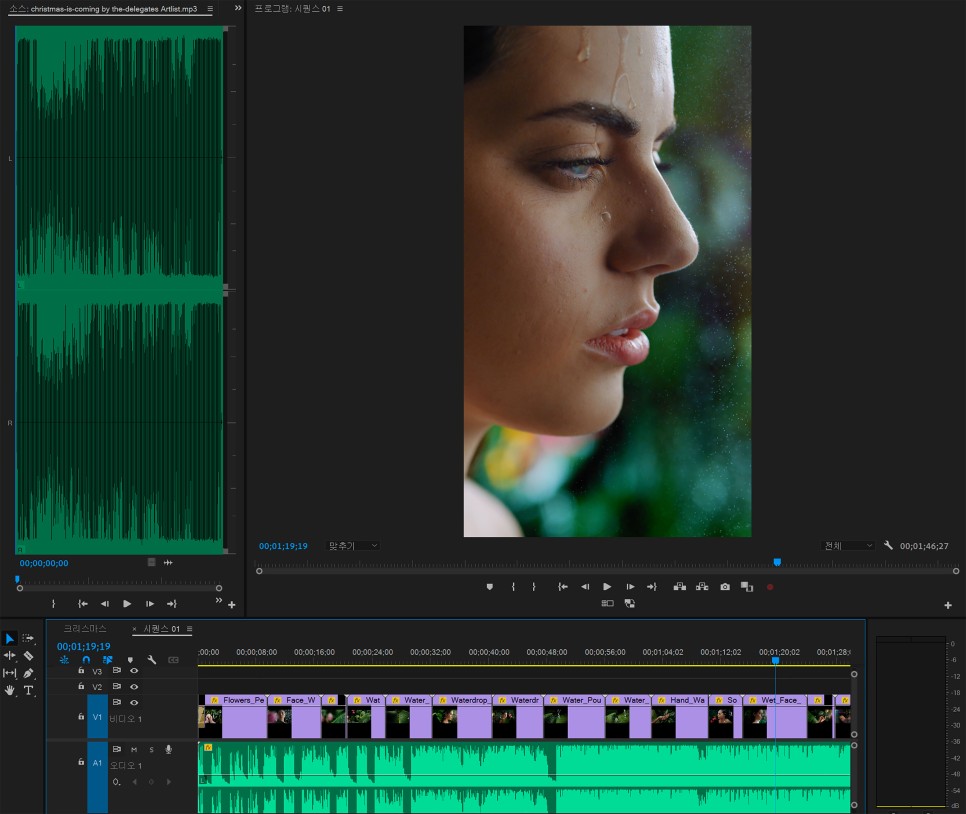Viewport: 966px width, 814px height.
Task: Select the Razor tool
Action: [x=28, y=656]
